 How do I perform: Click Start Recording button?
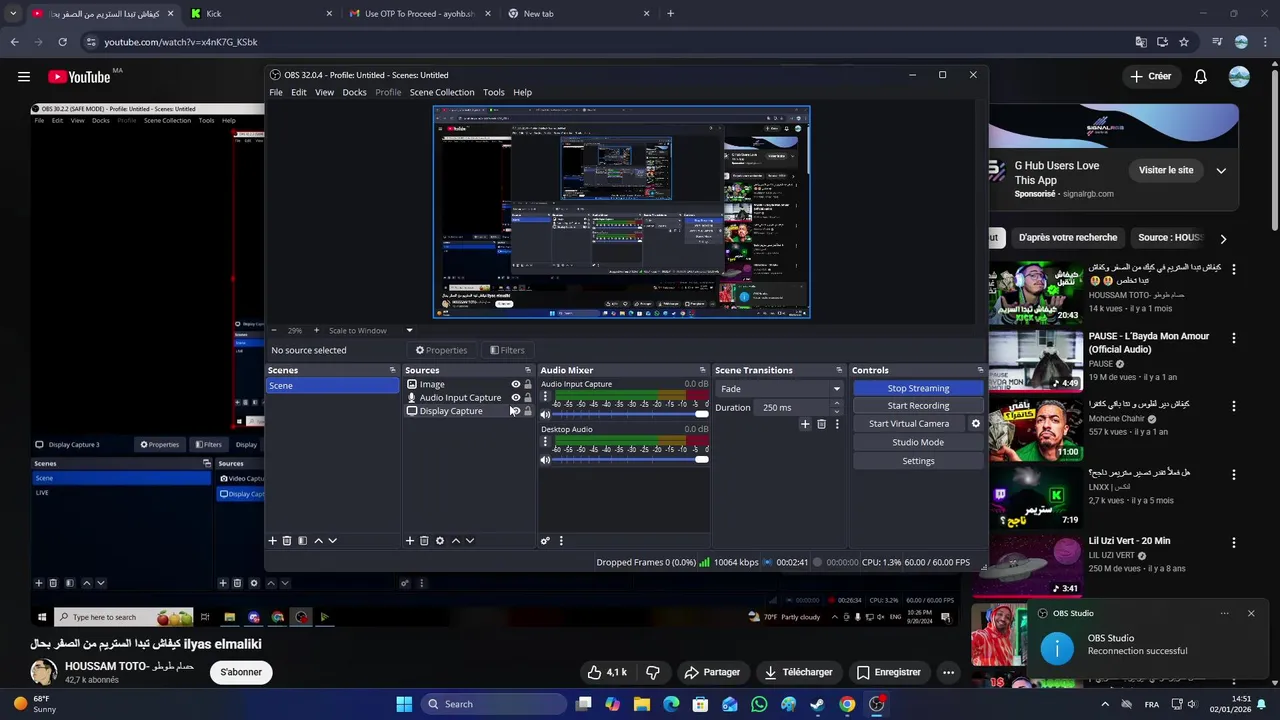click(x=918, y=406)
